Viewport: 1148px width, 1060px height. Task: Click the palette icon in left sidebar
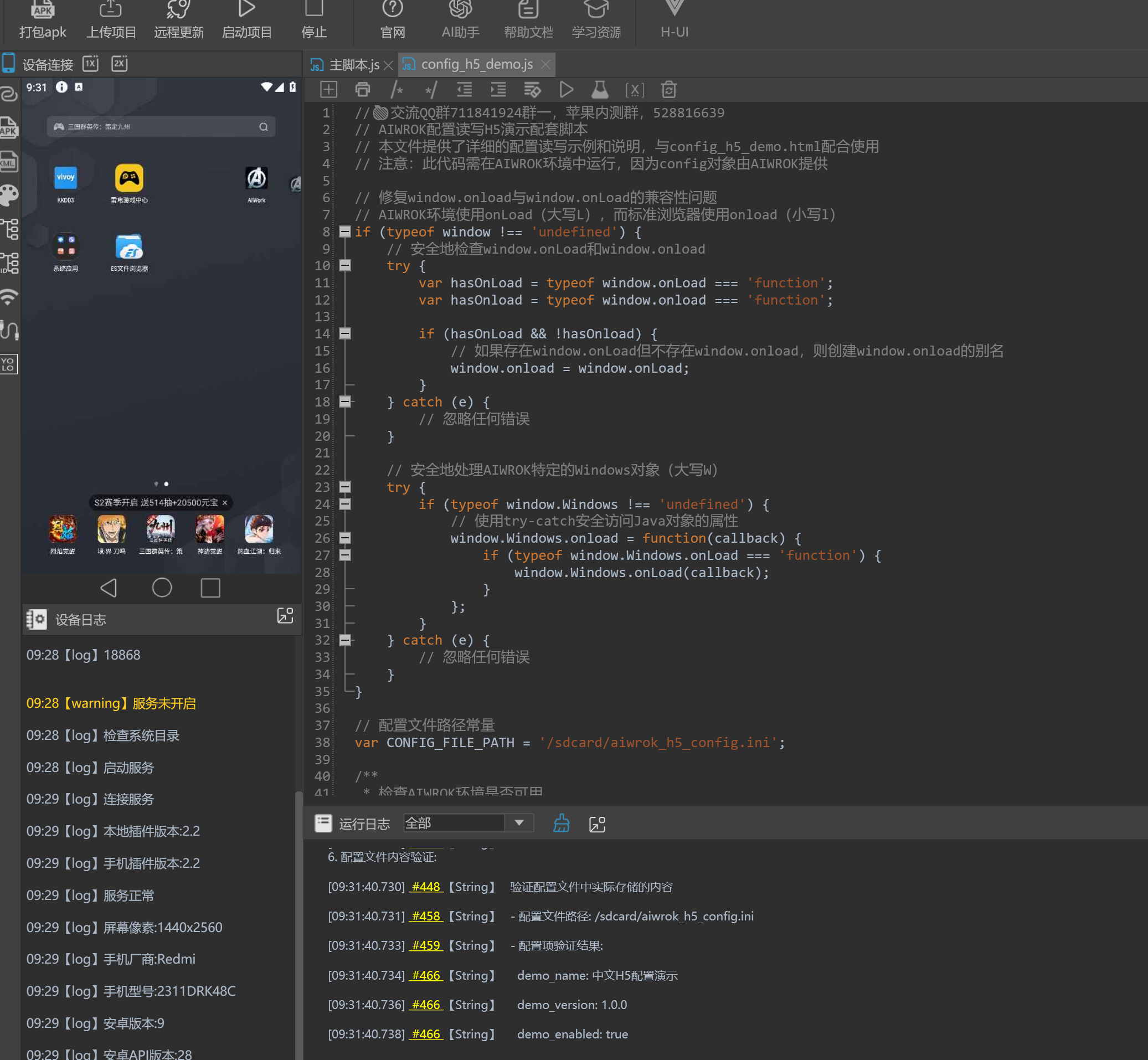tap(9, 195)
